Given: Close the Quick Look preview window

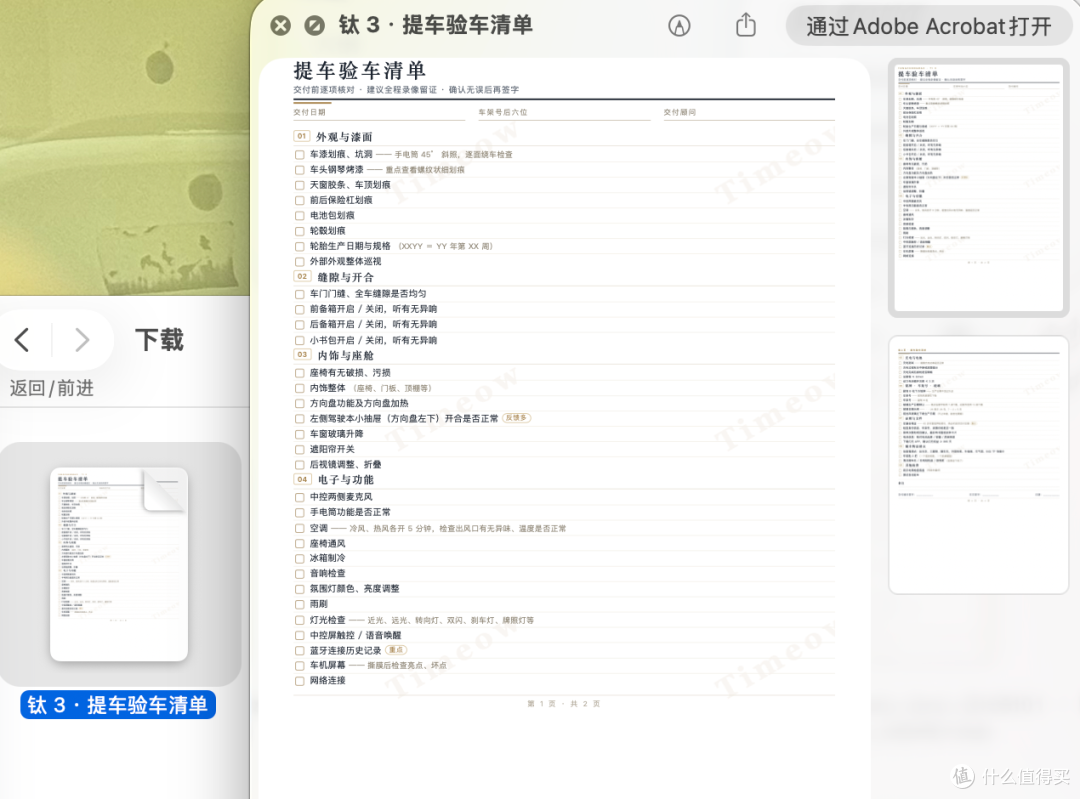Looking at the screenshot, I should 280,26.
